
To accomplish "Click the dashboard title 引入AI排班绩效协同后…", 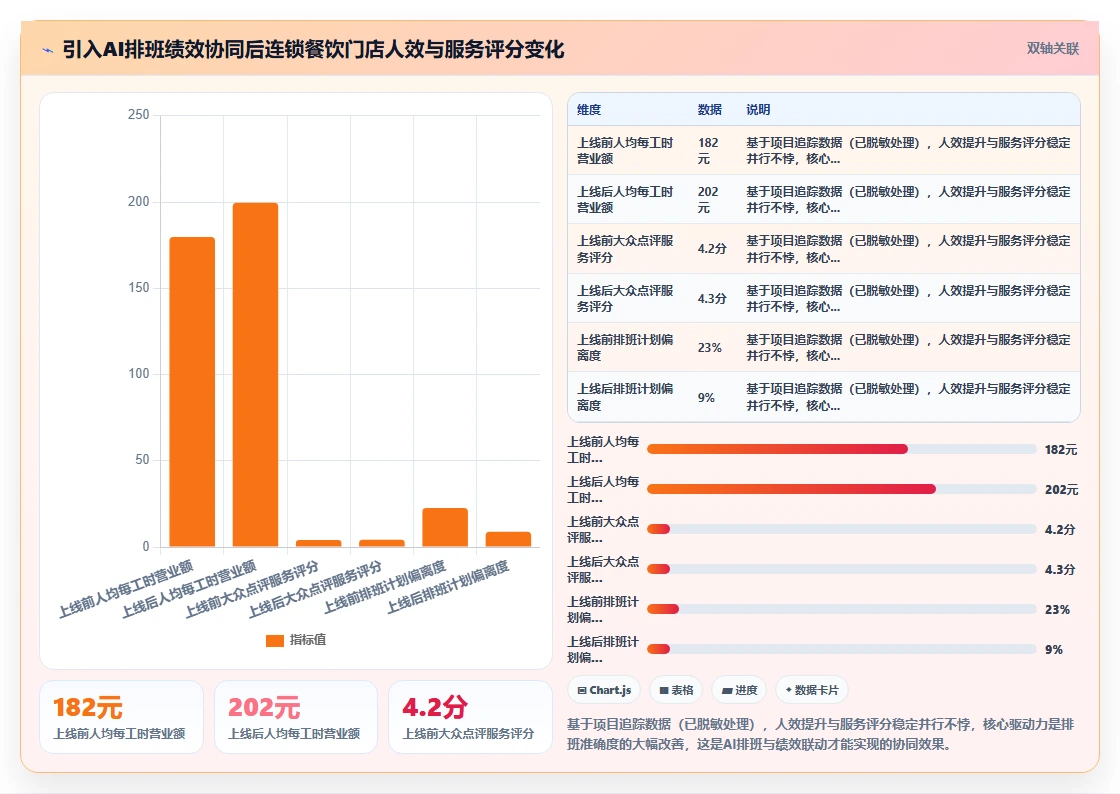I will click(x=313, y=49).
